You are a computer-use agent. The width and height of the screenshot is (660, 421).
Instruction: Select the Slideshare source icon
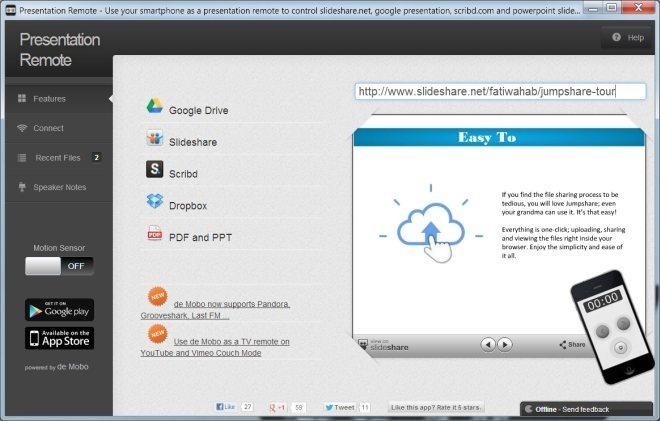tap(155, 140)
